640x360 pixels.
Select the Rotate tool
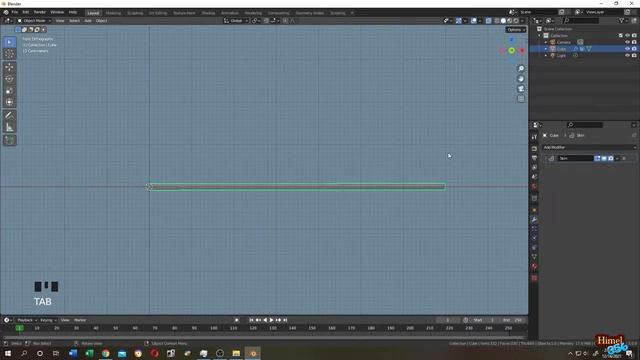(x=9, y=79)
